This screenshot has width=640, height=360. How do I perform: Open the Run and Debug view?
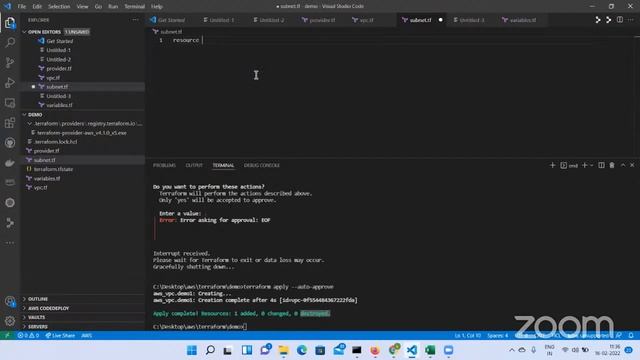(x=10, y=82)
